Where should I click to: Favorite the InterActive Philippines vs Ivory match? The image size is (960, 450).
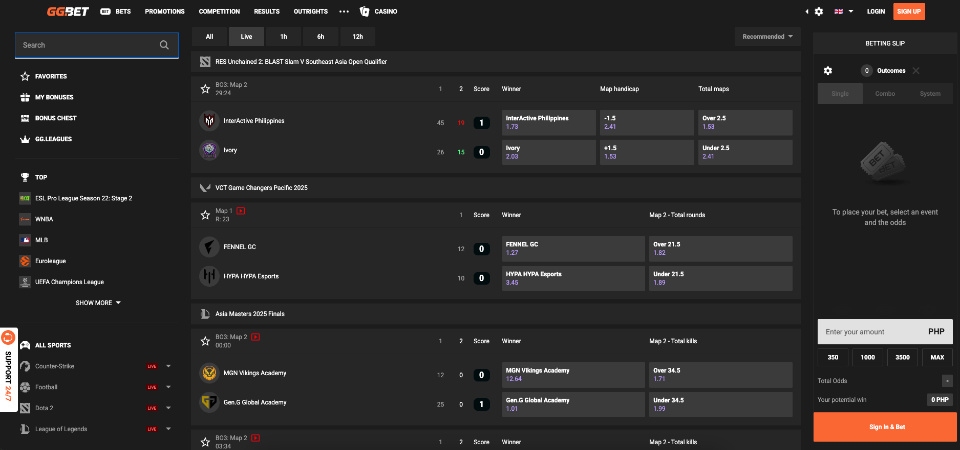coord(205,88)
